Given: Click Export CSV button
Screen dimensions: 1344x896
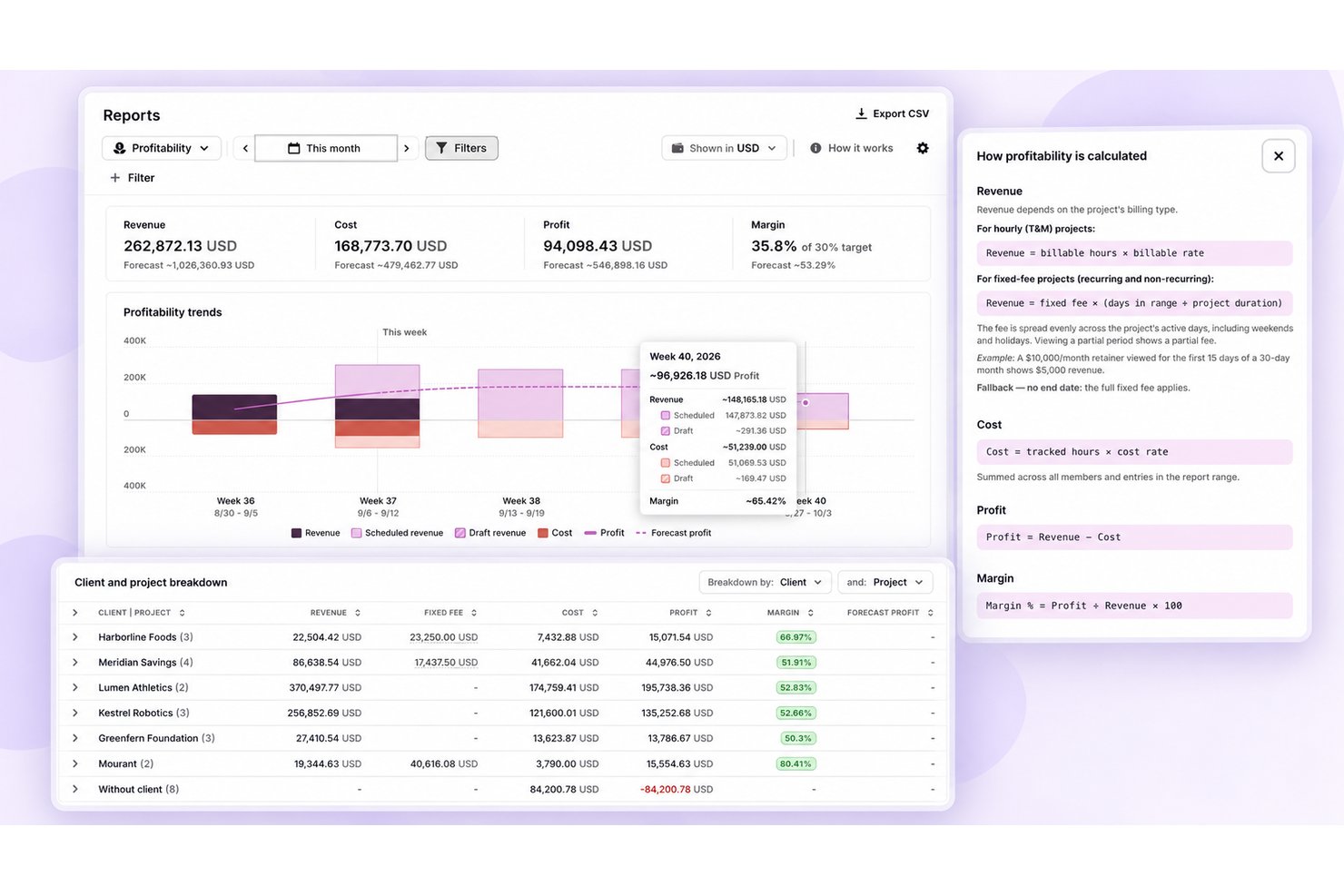Looking at the screenshot, I should tap(892, 113).
